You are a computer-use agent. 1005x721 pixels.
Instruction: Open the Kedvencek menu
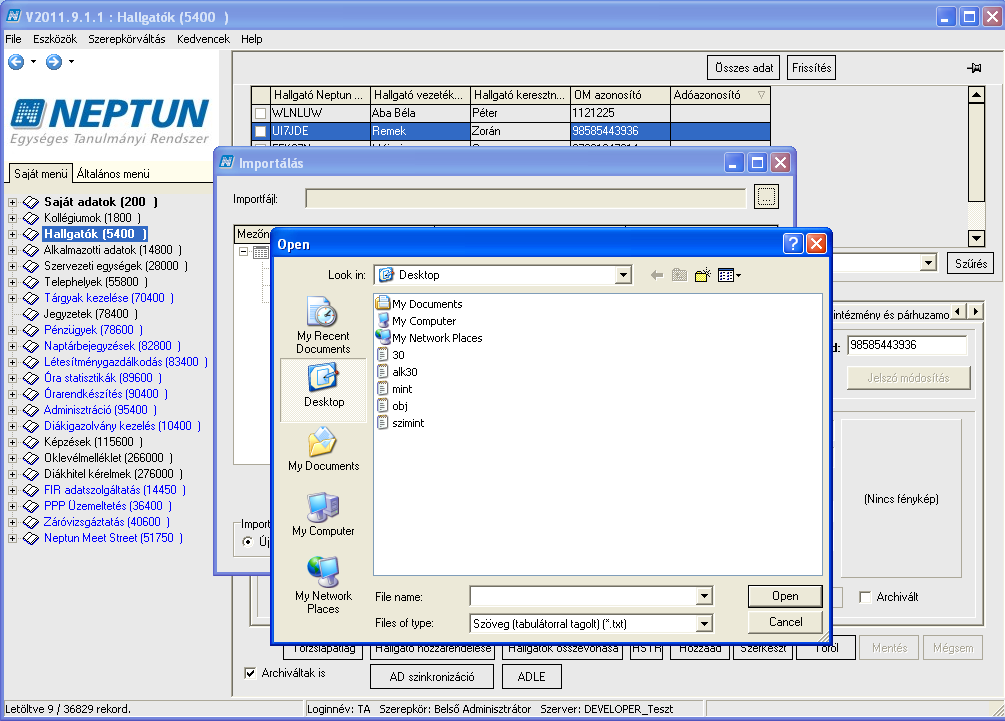[203, 39]
